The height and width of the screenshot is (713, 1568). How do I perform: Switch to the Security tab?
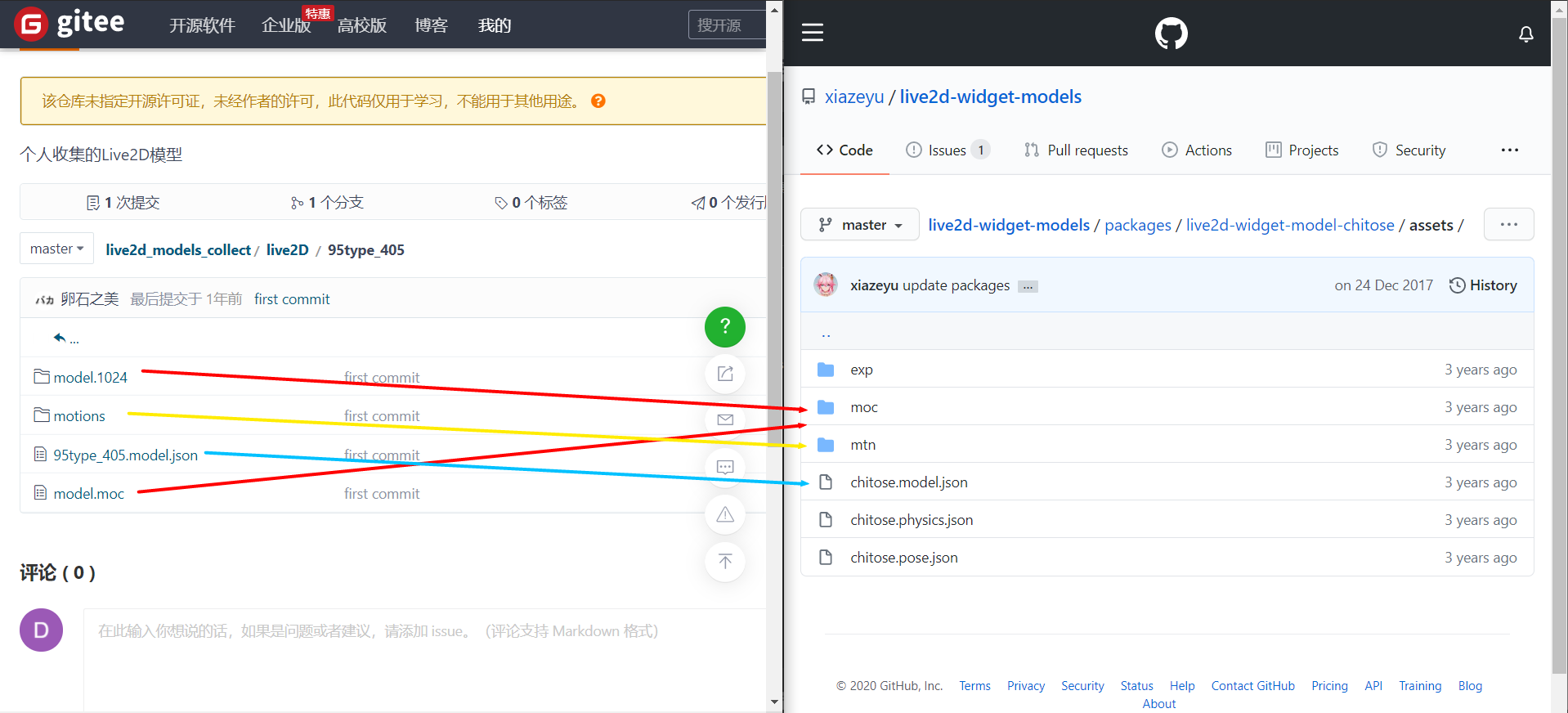(x=1409, y=150)
